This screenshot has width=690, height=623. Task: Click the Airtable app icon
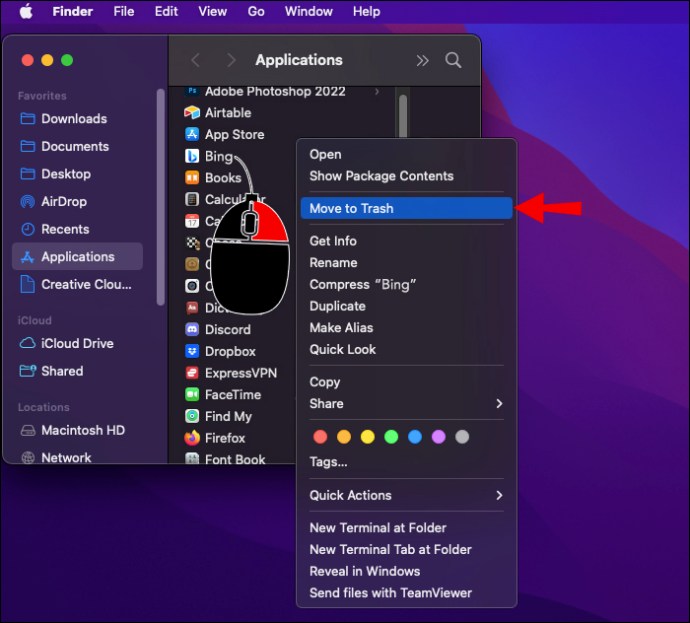pyautogui.click(x=192, y=113)
